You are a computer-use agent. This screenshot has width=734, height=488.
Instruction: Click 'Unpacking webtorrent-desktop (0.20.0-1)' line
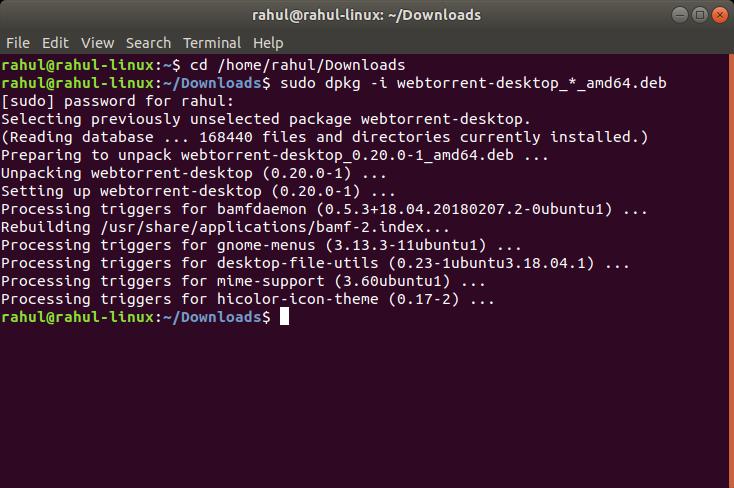tap(194, 173)
